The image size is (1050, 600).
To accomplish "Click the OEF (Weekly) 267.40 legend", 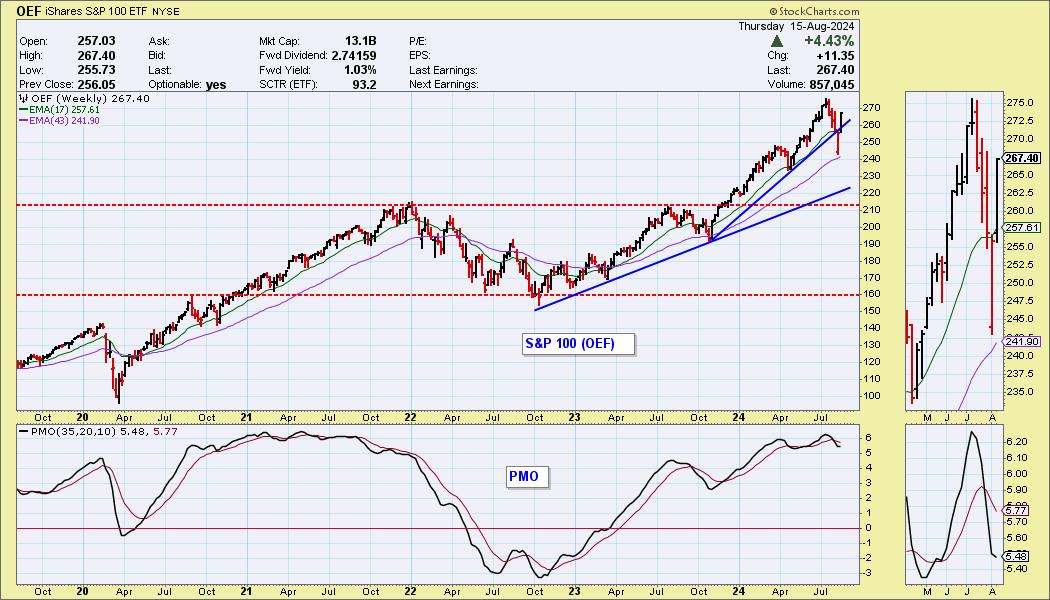I will 85,98.
